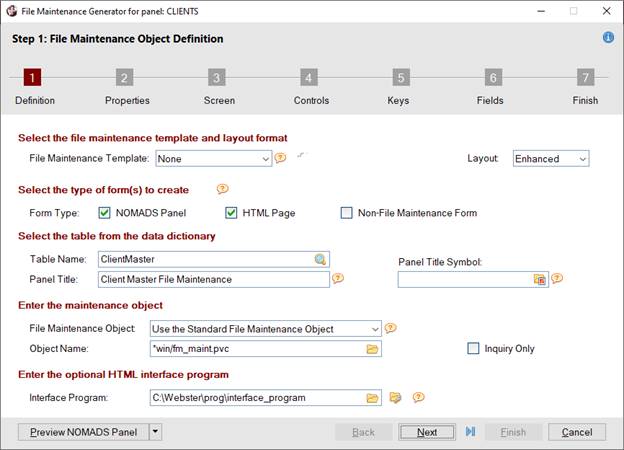Browse for Object Name using folder icon
The height and width of the screenshot is (450, 624).
click(x=372, y=348)
